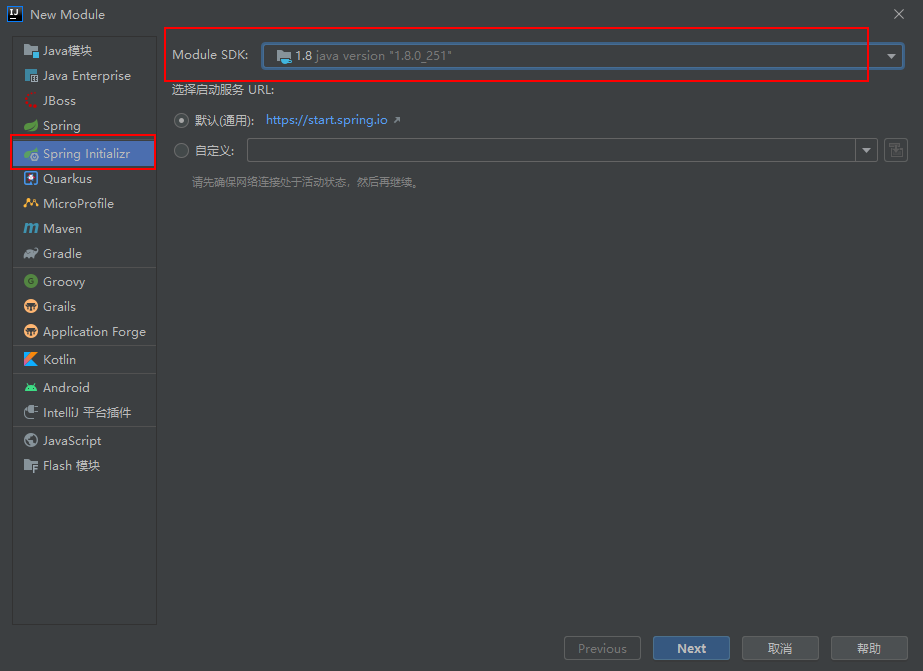This screenshot has width=923, height=671.
Task: Choose Quarkus module type
Action: click(84, 178)
